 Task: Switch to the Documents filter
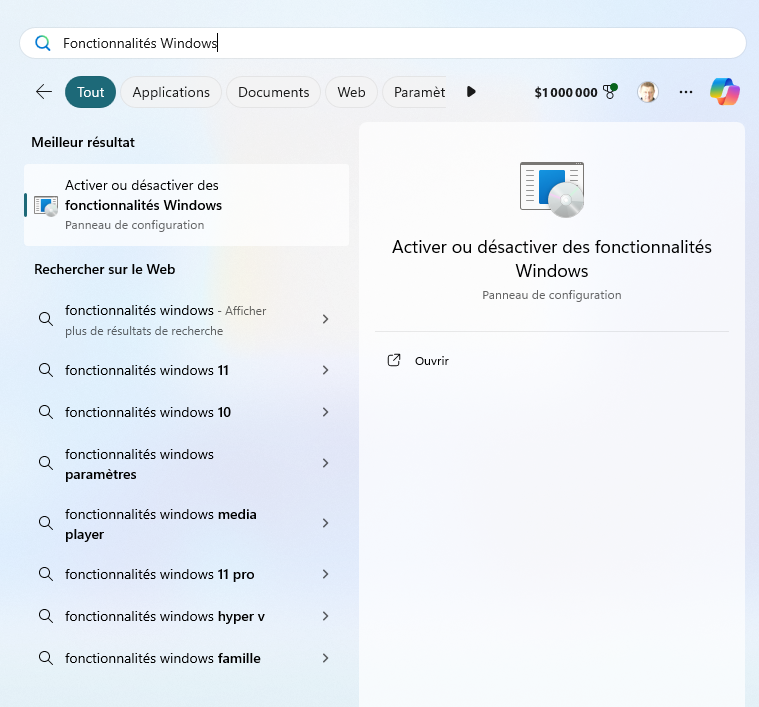pos(273,92)
